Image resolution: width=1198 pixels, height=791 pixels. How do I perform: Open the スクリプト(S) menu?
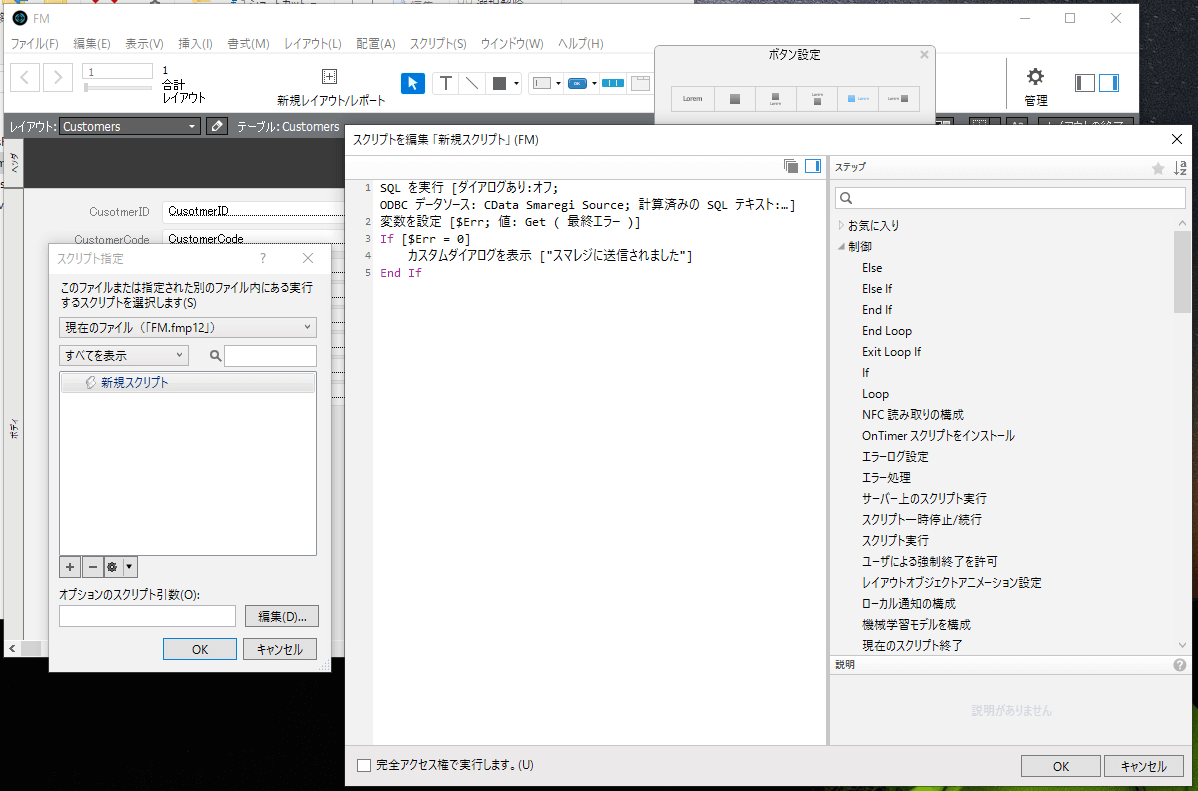click(437, 44)
